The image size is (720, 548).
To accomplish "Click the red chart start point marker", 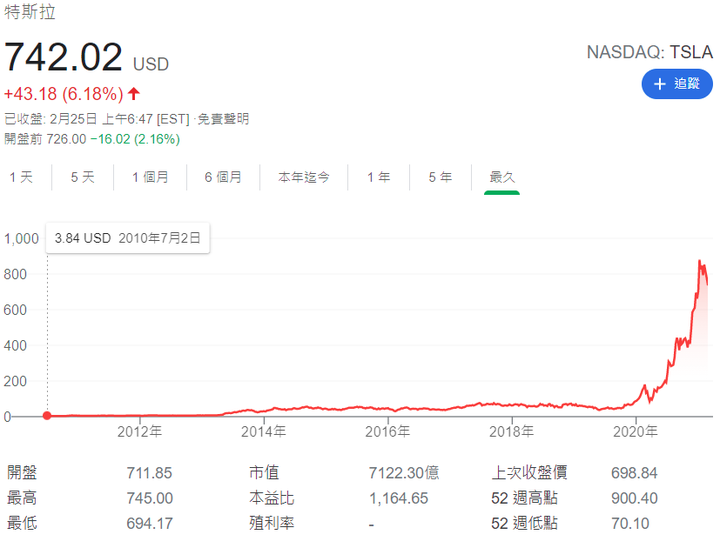I will (47, 416).
